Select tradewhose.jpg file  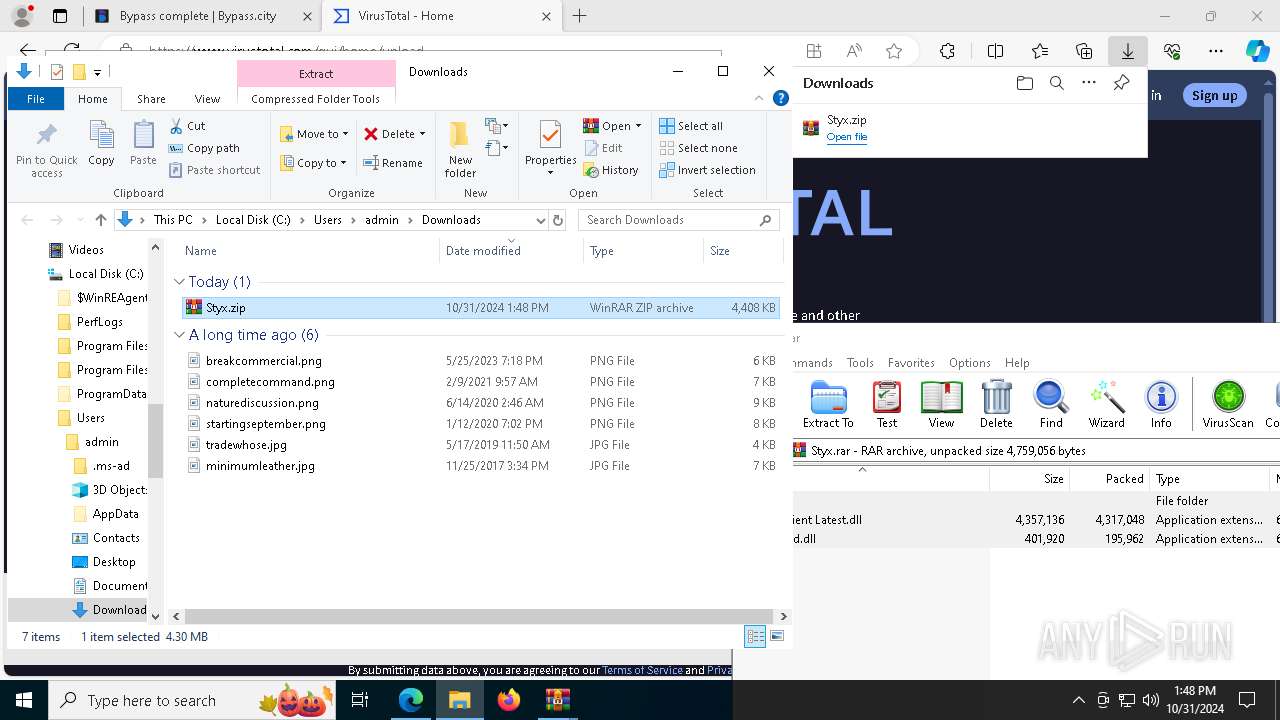tap(480, 445)
